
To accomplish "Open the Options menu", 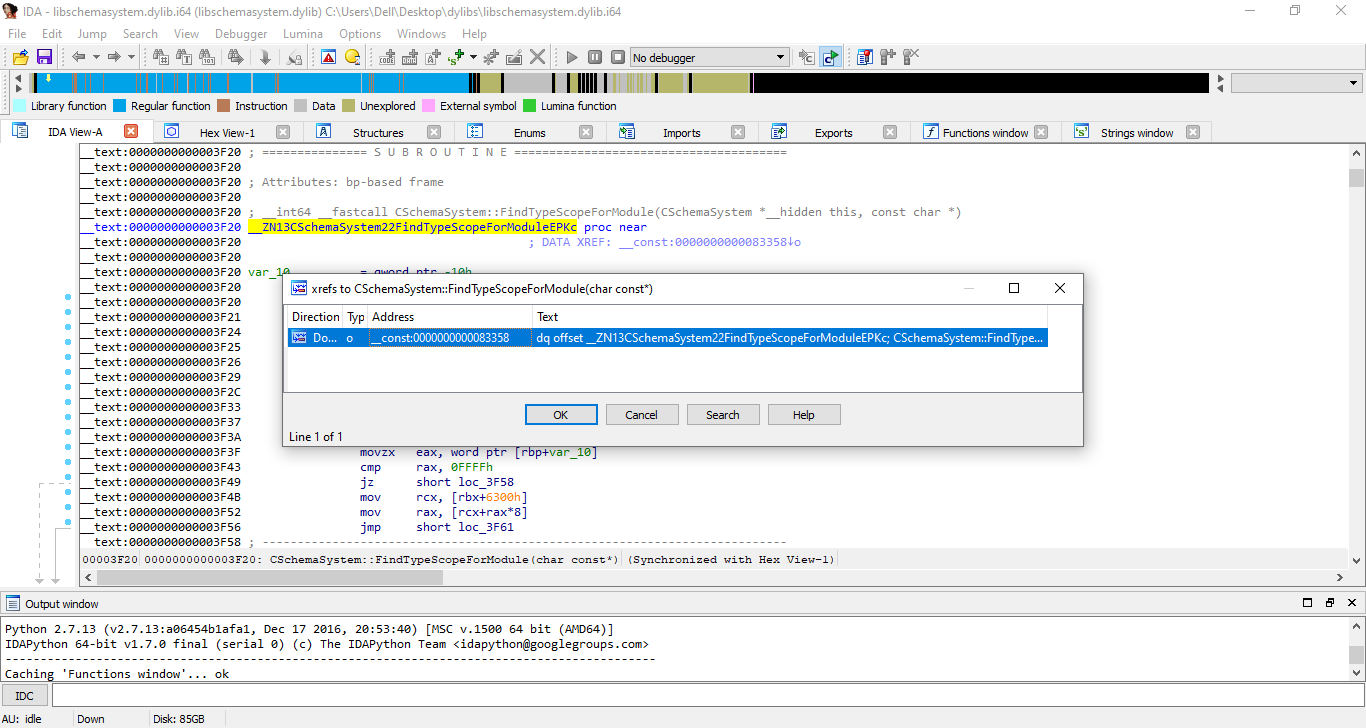I will (x=360, y=33).
